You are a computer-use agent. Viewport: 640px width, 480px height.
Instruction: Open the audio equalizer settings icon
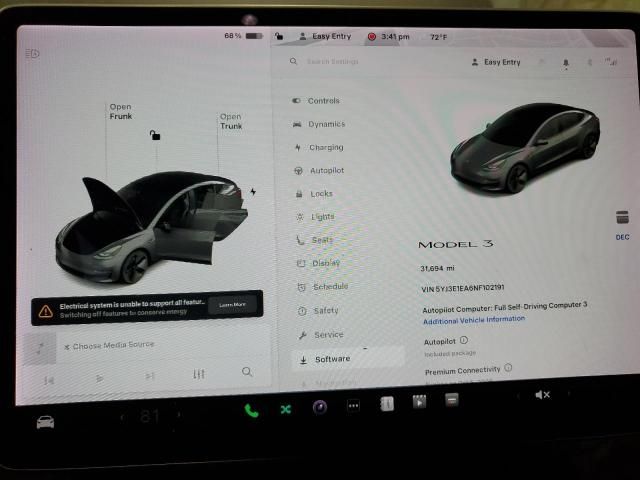pyautogui.click(x=199, y=374)
